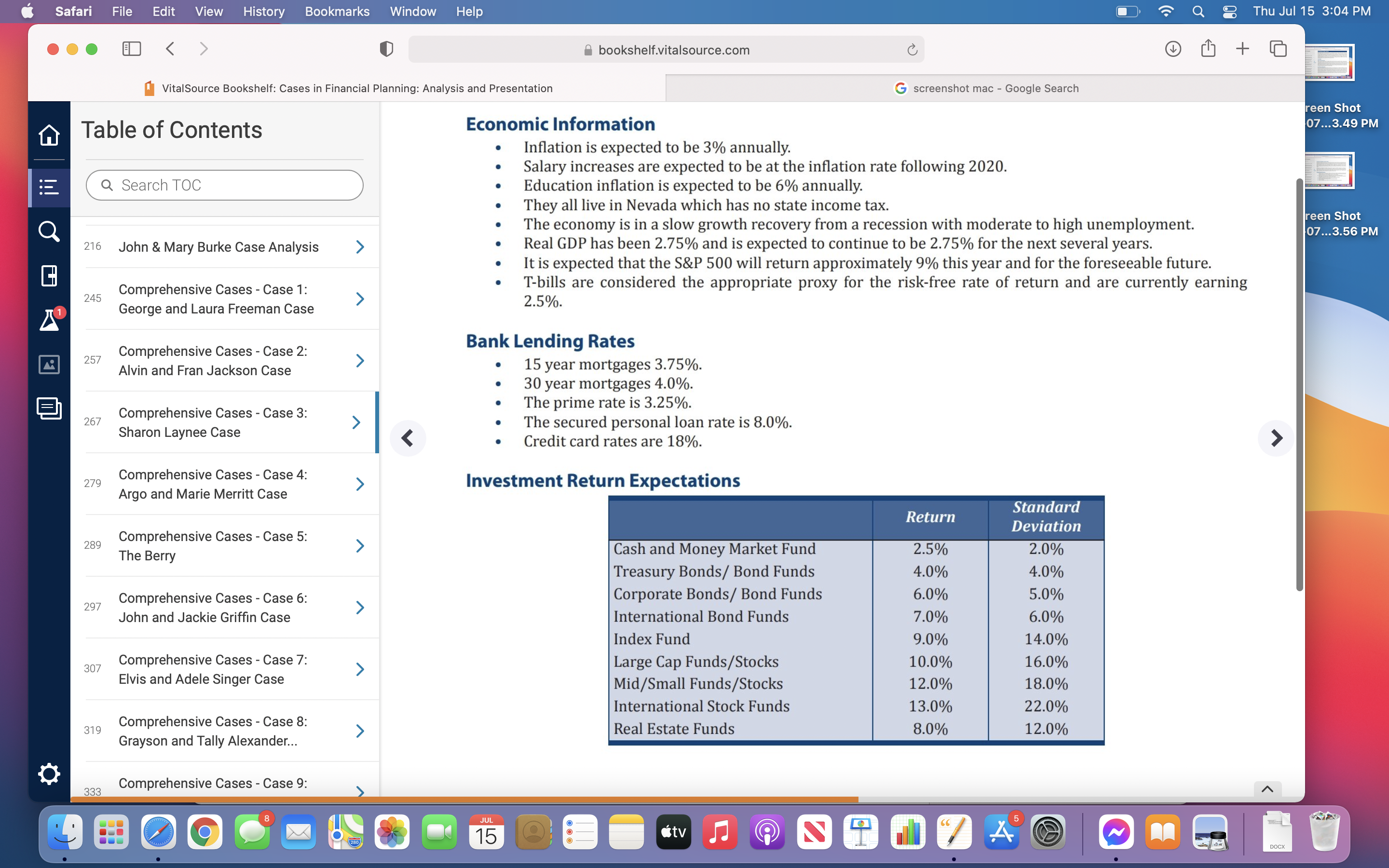
Task: Open the App Store from the Dock
Action: 1002,832
